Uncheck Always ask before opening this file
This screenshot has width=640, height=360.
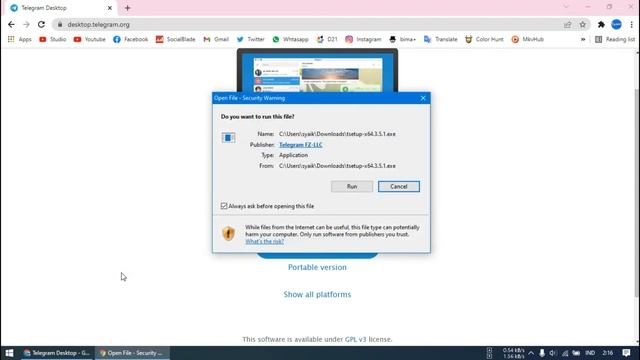pos(224,206)
